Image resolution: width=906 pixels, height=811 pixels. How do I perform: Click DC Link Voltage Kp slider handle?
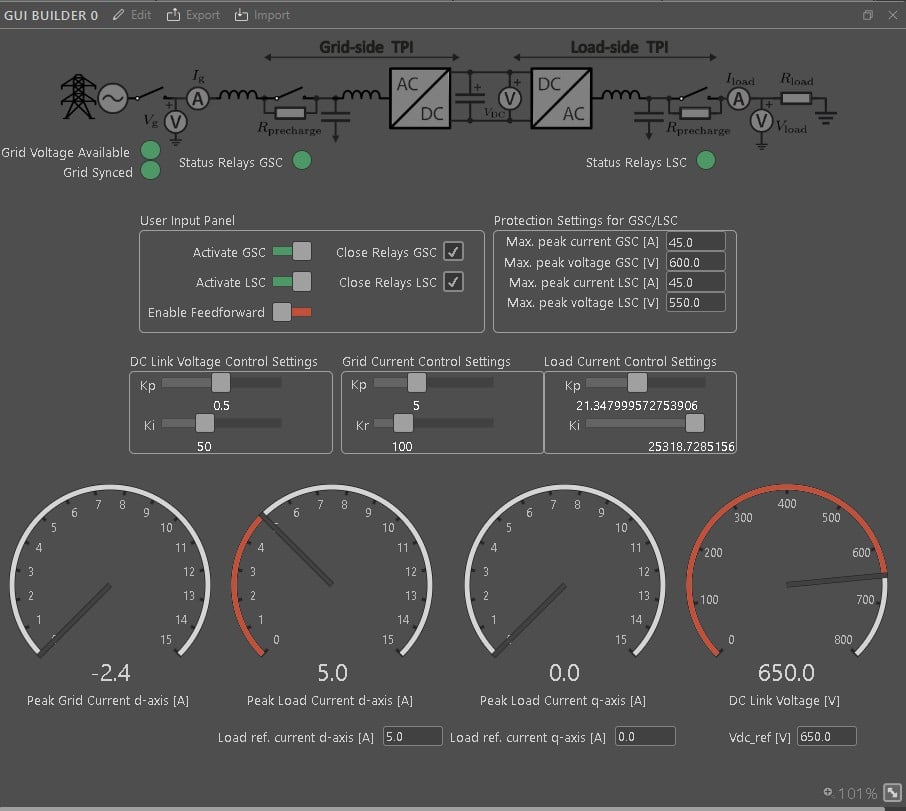point(221,382)
